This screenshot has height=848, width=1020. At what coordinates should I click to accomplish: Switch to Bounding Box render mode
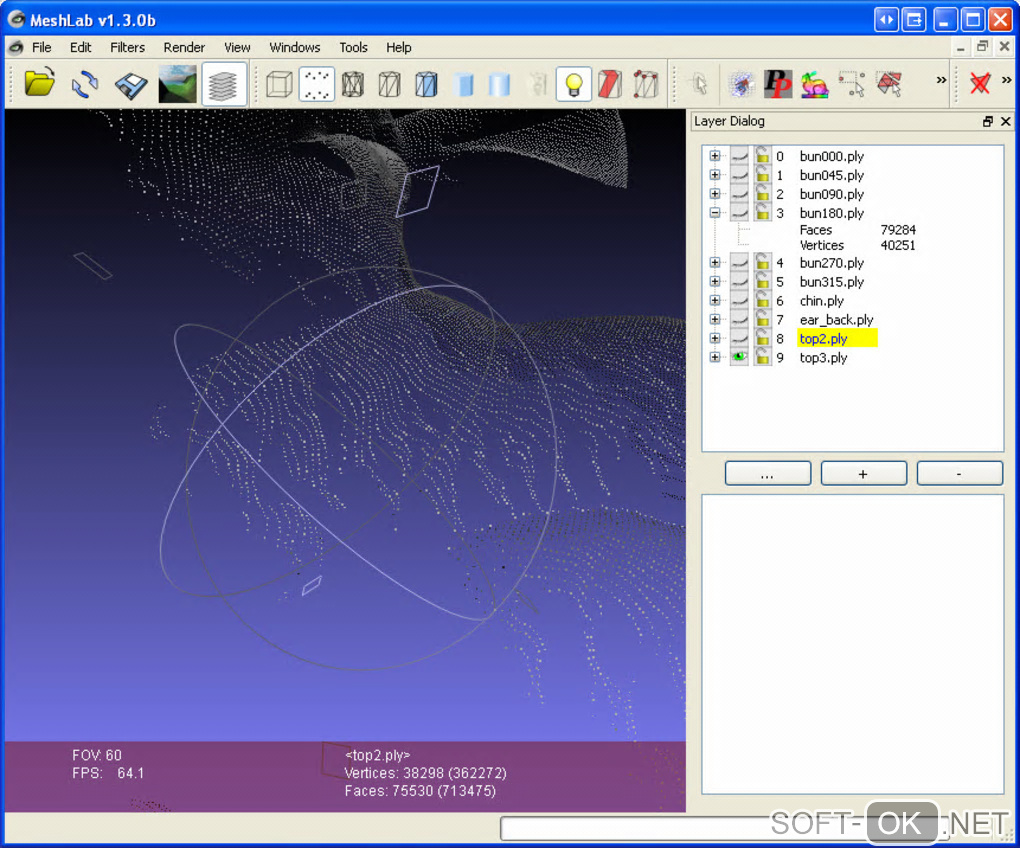(x=279, y=84)
